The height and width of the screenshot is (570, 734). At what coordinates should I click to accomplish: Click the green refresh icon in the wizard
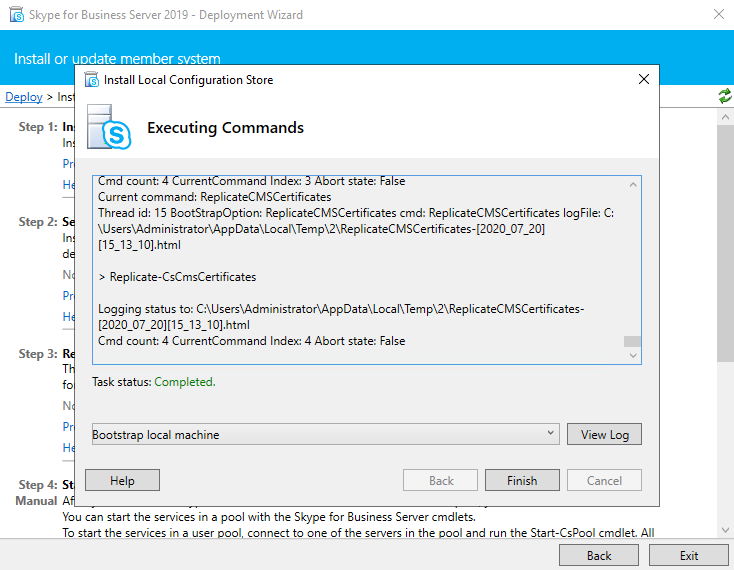coord(724,96)
